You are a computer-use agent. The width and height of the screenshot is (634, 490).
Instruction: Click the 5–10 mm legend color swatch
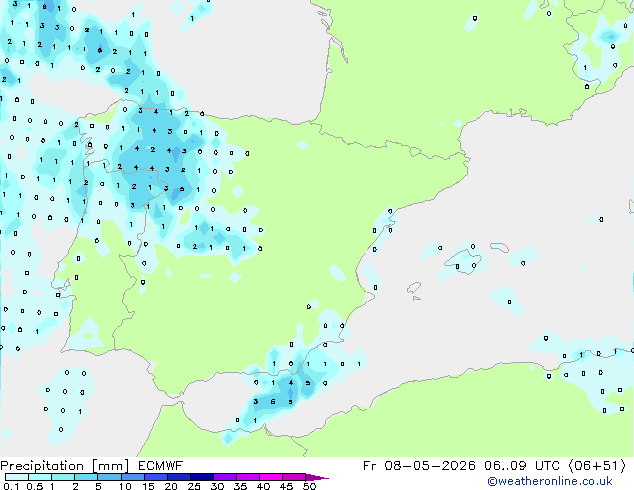point(109,477)
